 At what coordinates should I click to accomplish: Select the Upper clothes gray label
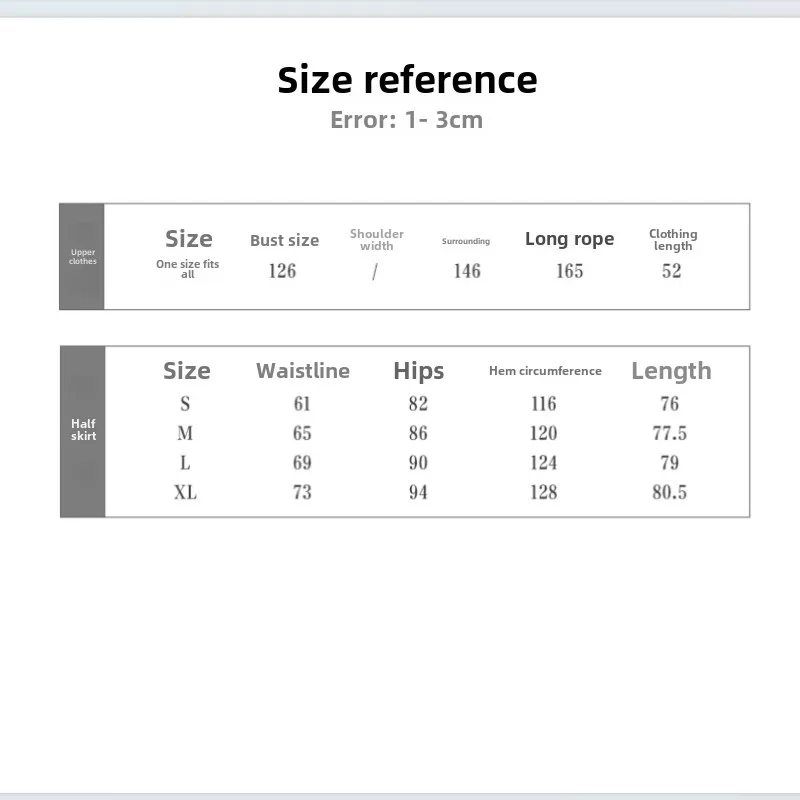pyautogui.click(x=82, y=257)
